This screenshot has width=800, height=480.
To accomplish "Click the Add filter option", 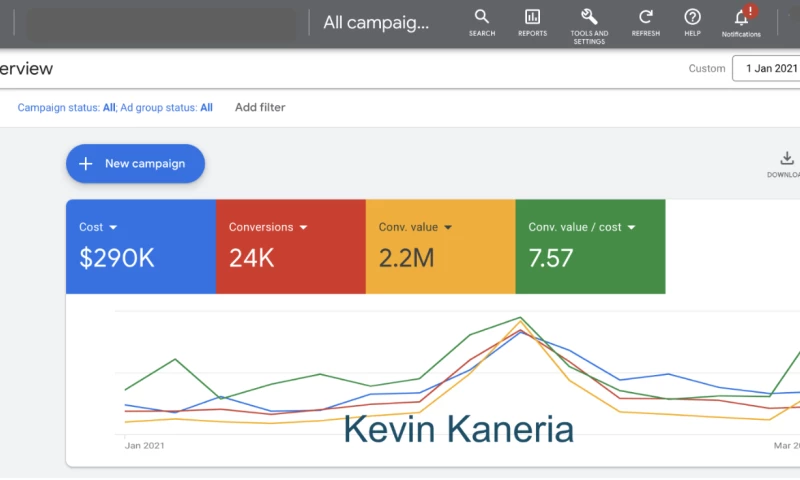I will pos(260,108).
